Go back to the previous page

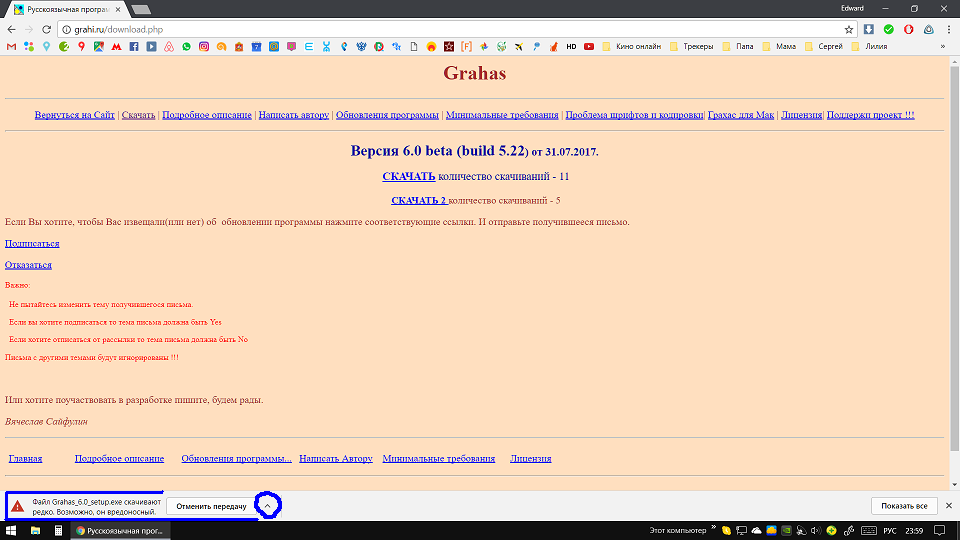pos(12,29)
